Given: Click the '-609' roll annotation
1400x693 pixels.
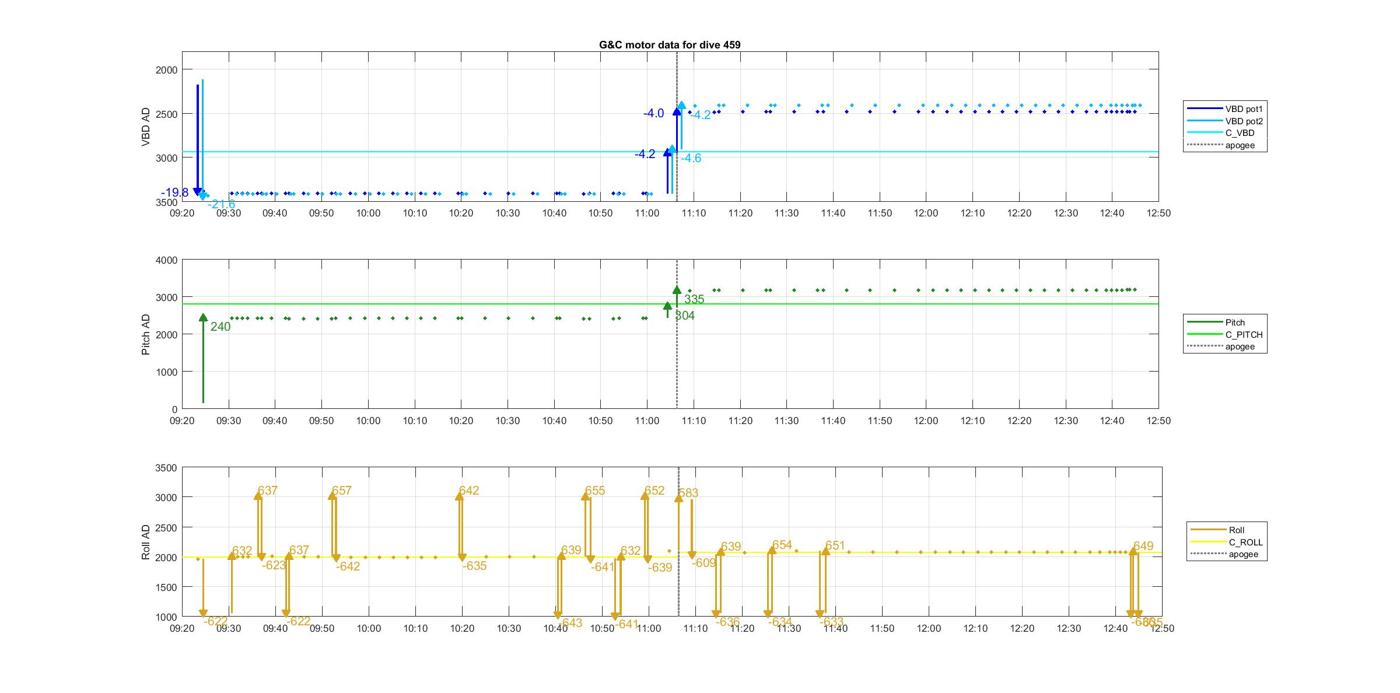Looking at the screenshot, I should pos(704,563).
